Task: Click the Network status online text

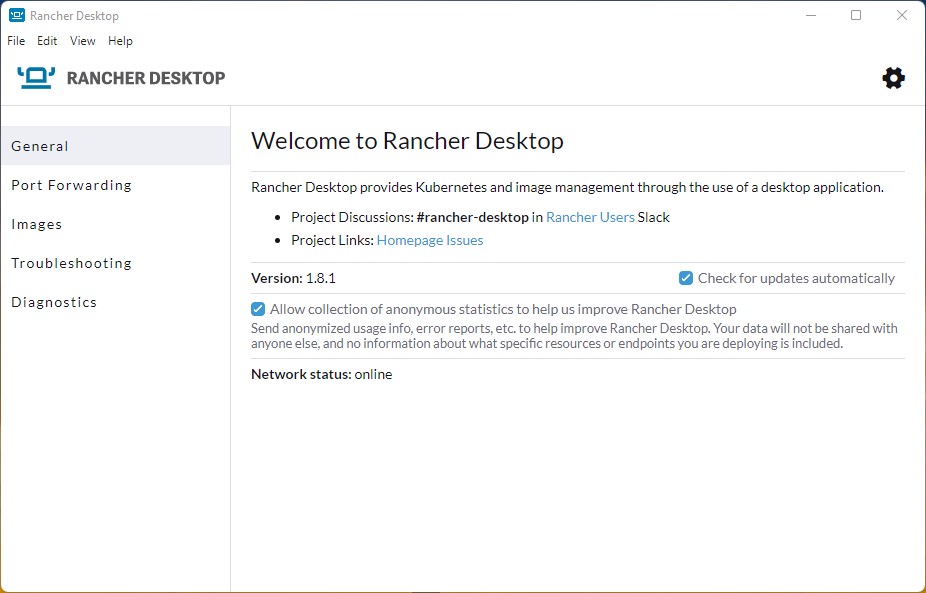Action: click(322, 374)
